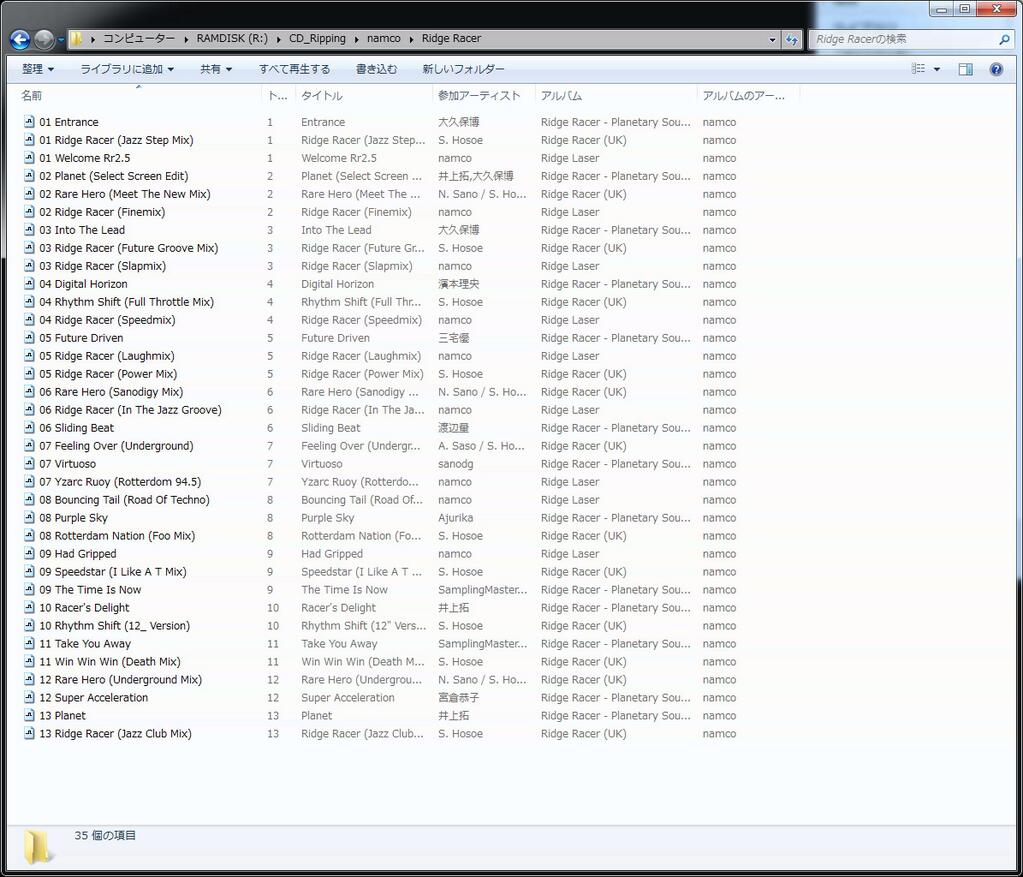Click namco breadcrumb segment
Viewport: 1023px width, 877px height.
tap(384, 38)
